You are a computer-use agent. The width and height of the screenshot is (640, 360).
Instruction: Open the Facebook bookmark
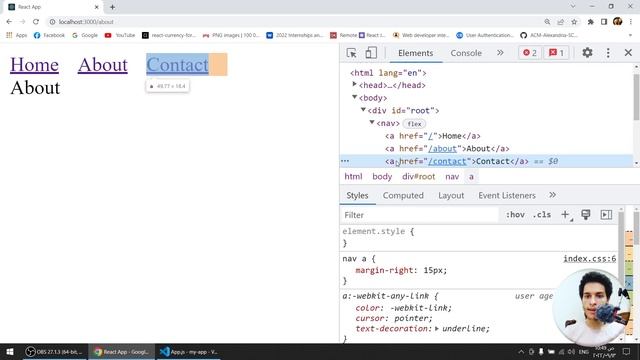point(49,35)
